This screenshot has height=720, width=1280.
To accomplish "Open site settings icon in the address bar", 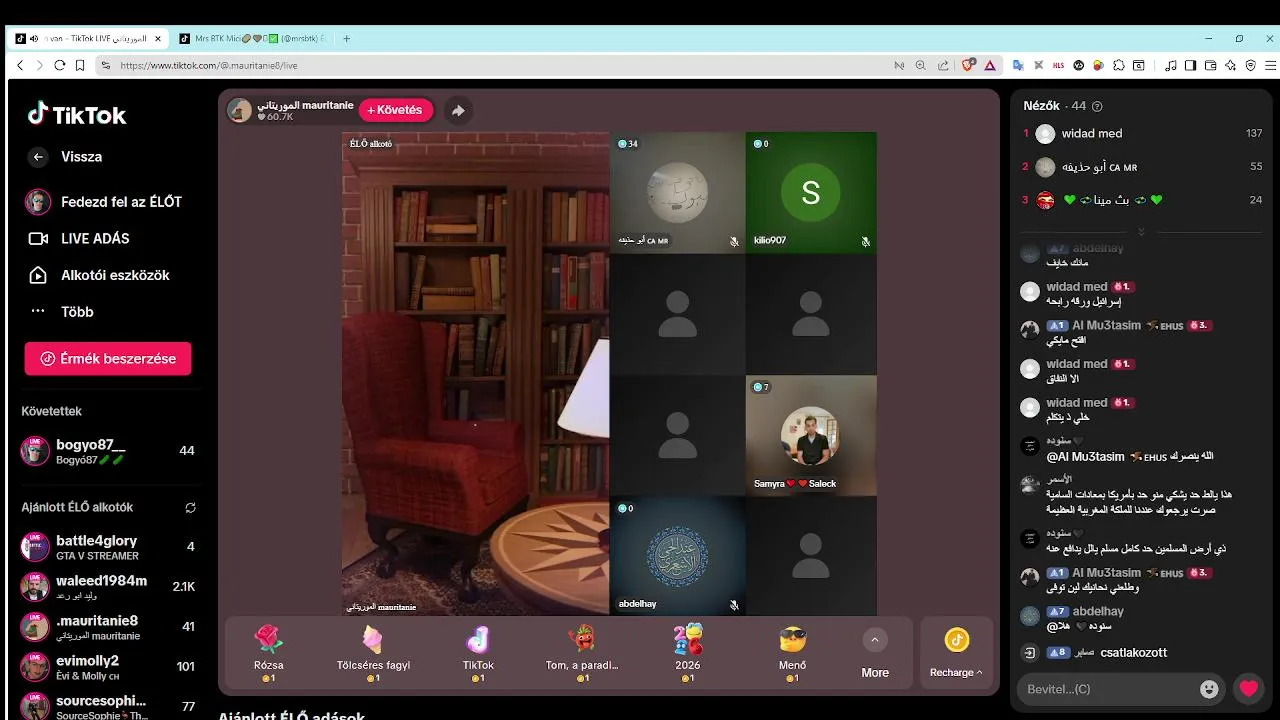I will click(x=105, y=65).
